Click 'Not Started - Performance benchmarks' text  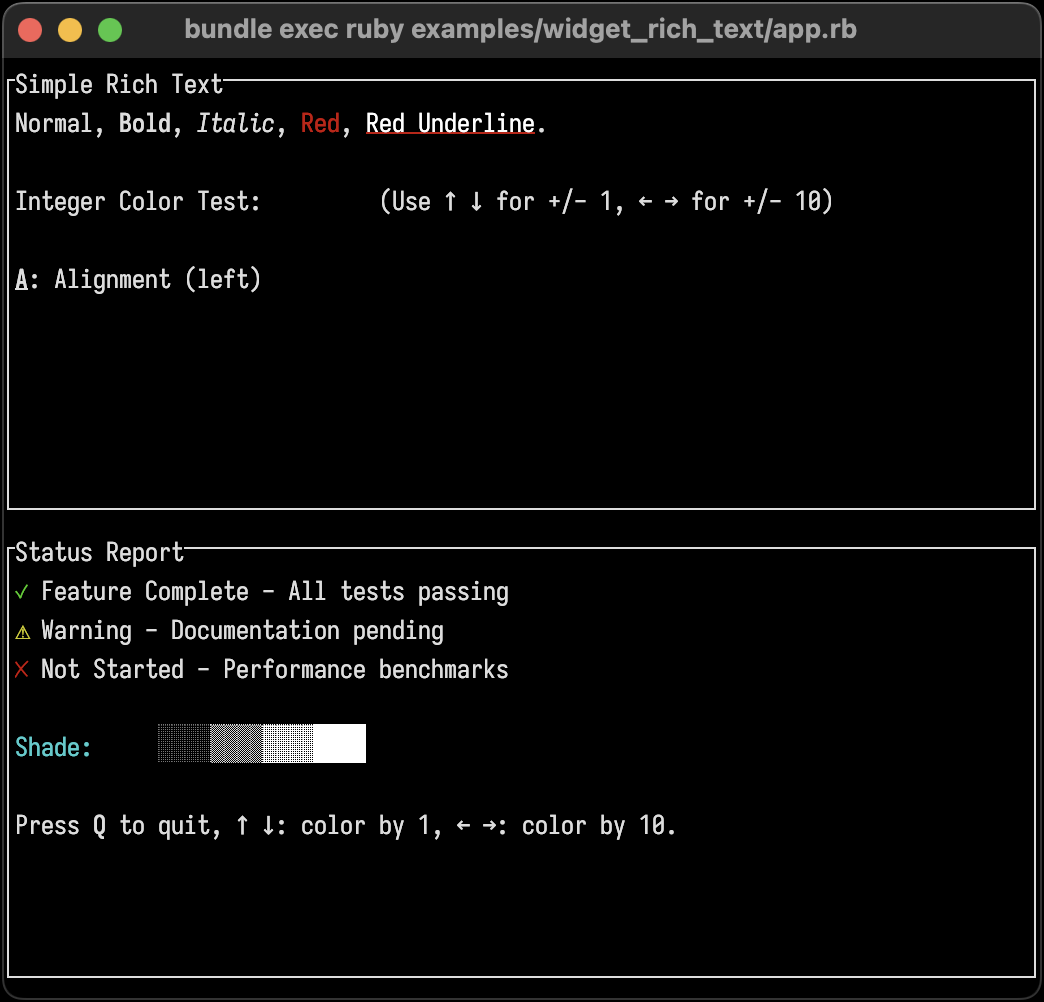tap(274, 669)
